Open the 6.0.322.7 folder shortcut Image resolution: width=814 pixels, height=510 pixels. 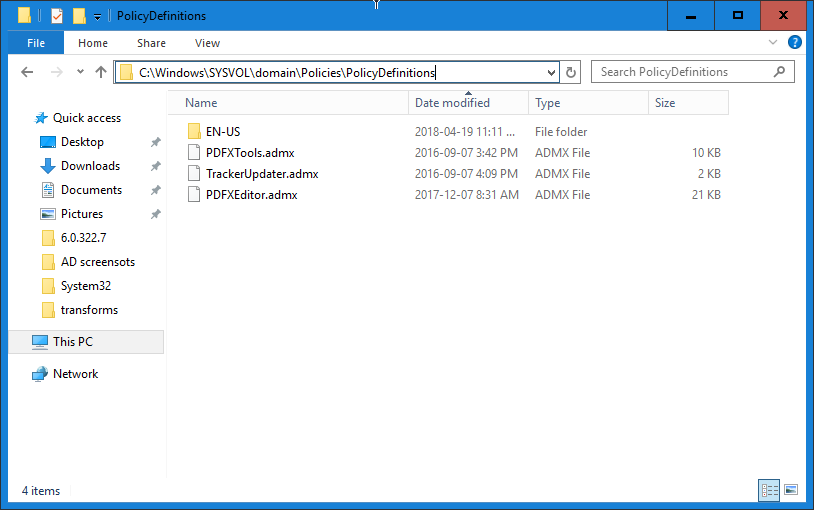coord(83,237)
